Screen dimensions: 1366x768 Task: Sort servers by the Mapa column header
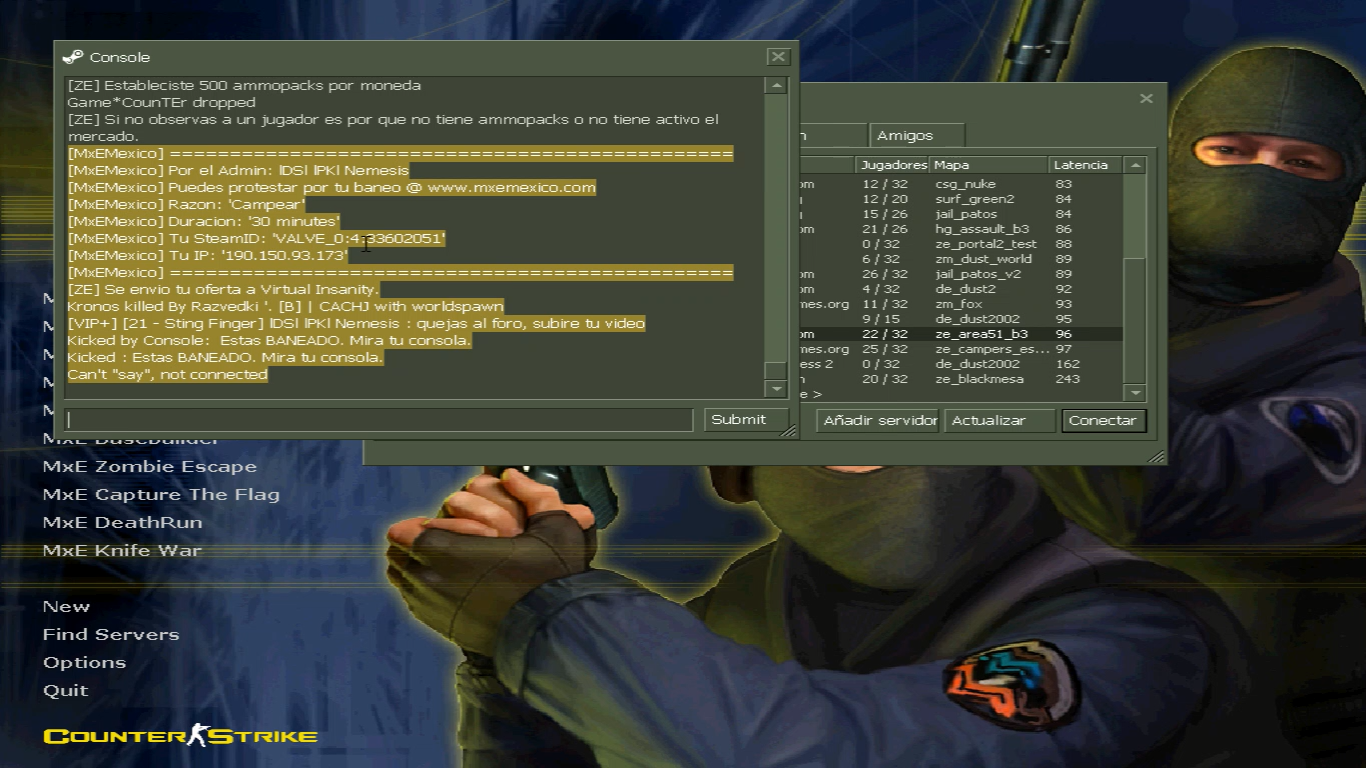pyautogui.click(x=989, y=165)
